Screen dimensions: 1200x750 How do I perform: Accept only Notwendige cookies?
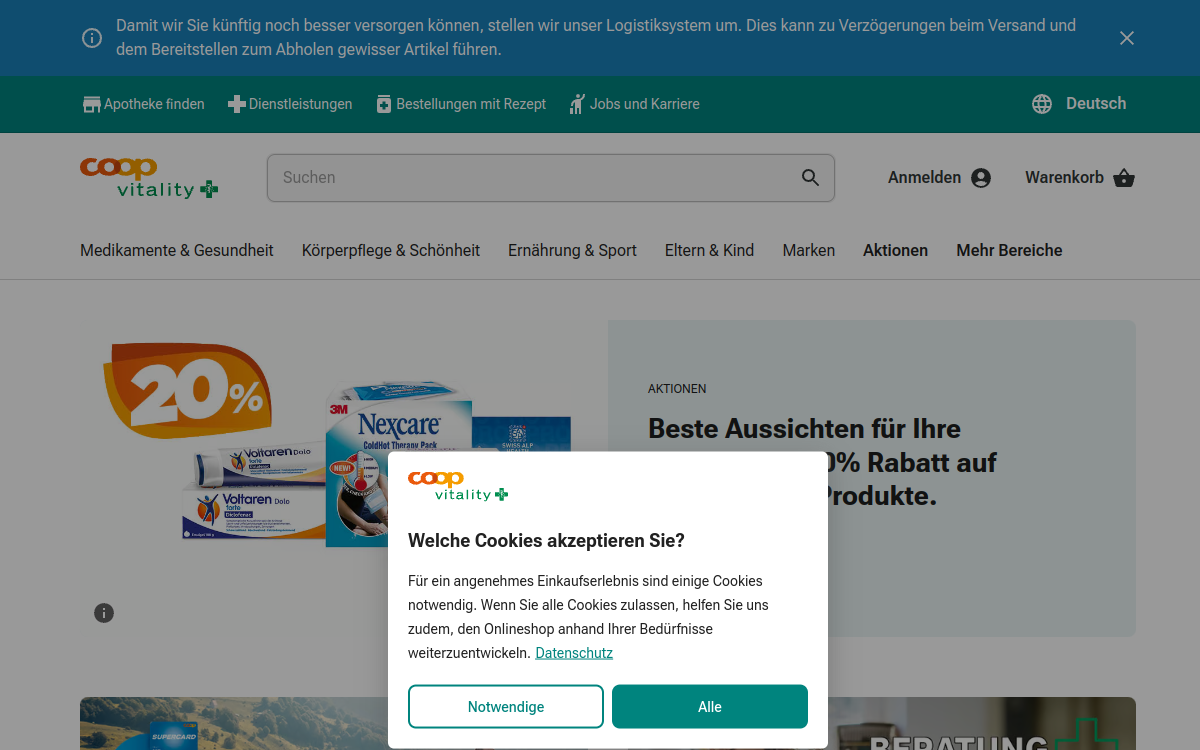(506, 707)
